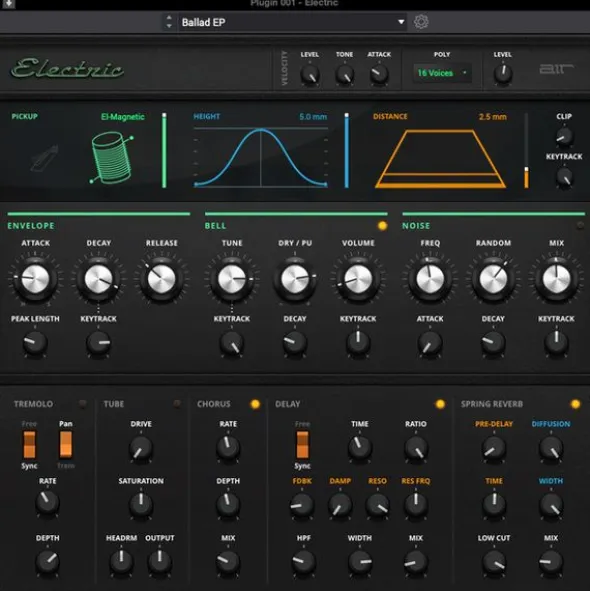Viewport: 590px width, 591px height.
Task: Click the green pickup level slider
Action: 164,150
